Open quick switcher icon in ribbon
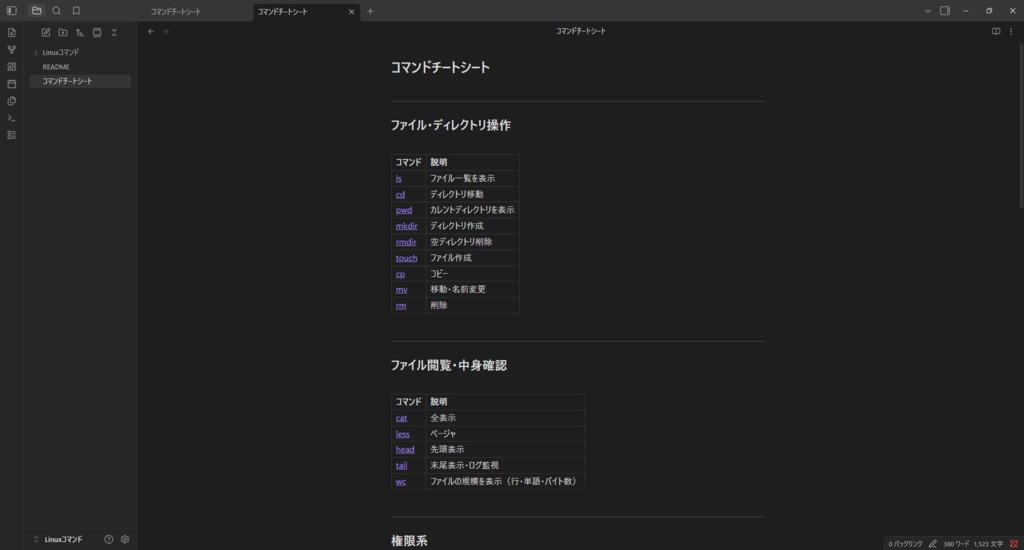 (12, 33)
